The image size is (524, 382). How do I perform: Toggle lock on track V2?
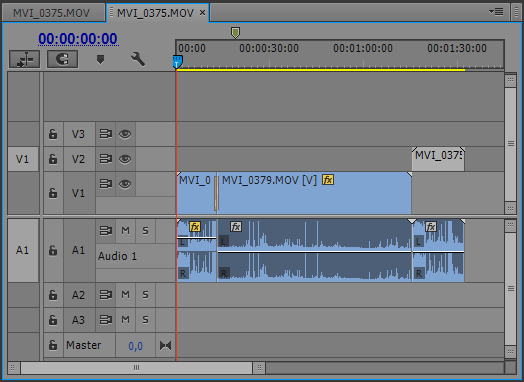53,159
